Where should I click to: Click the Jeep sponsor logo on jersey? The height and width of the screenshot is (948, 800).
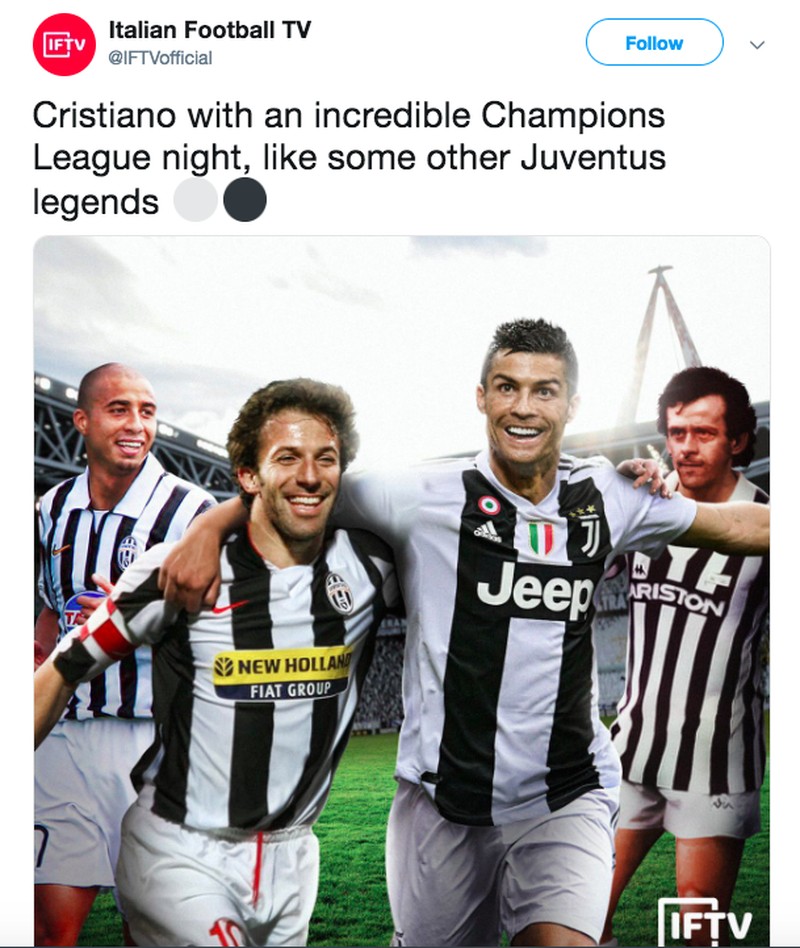coord(535,588)
